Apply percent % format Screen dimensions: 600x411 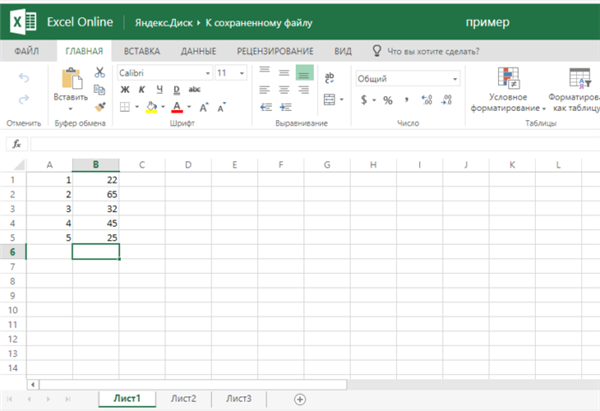[x=388, y=100]
